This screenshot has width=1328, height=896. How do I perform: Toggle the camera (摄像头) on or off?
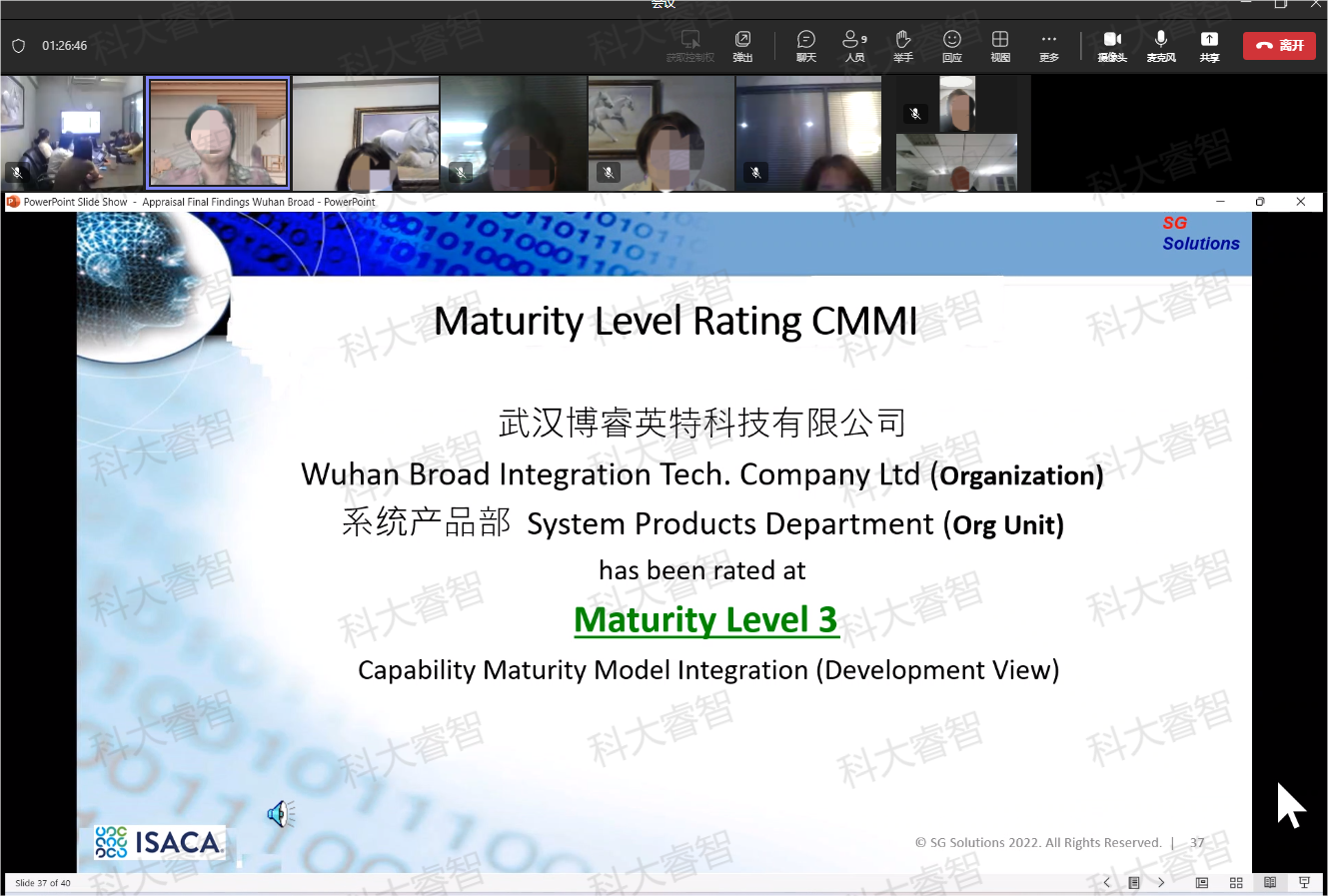tap(1112, 45)
